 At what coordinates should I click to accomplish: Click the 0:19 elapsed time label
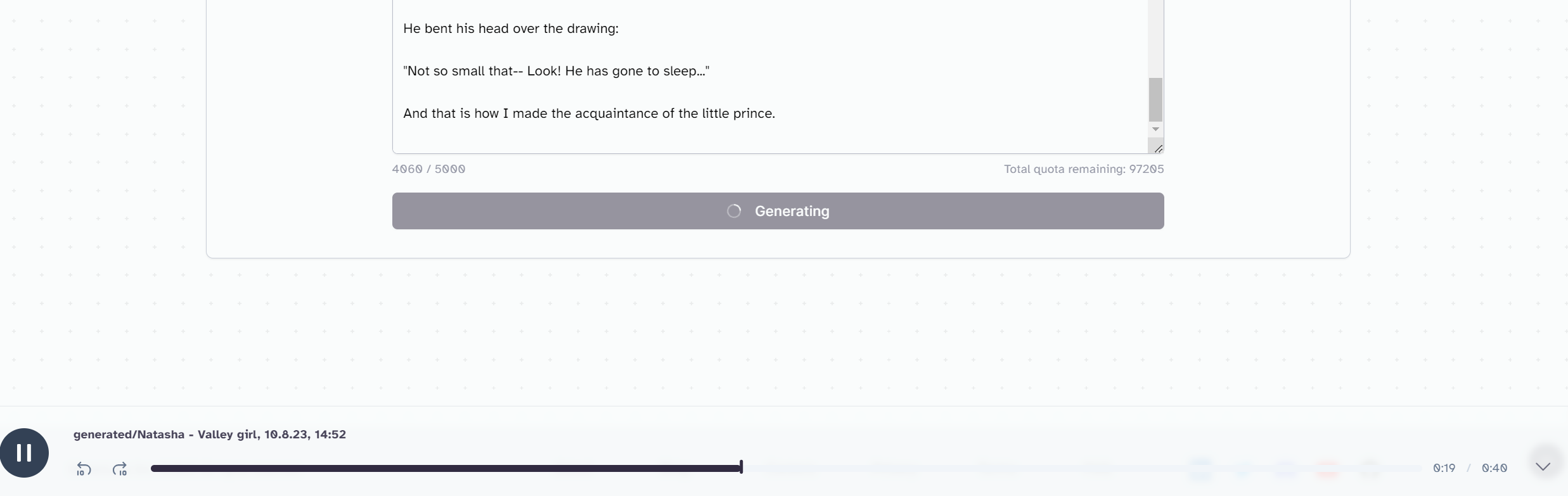pyautogui.click(x=1444, y=468)
